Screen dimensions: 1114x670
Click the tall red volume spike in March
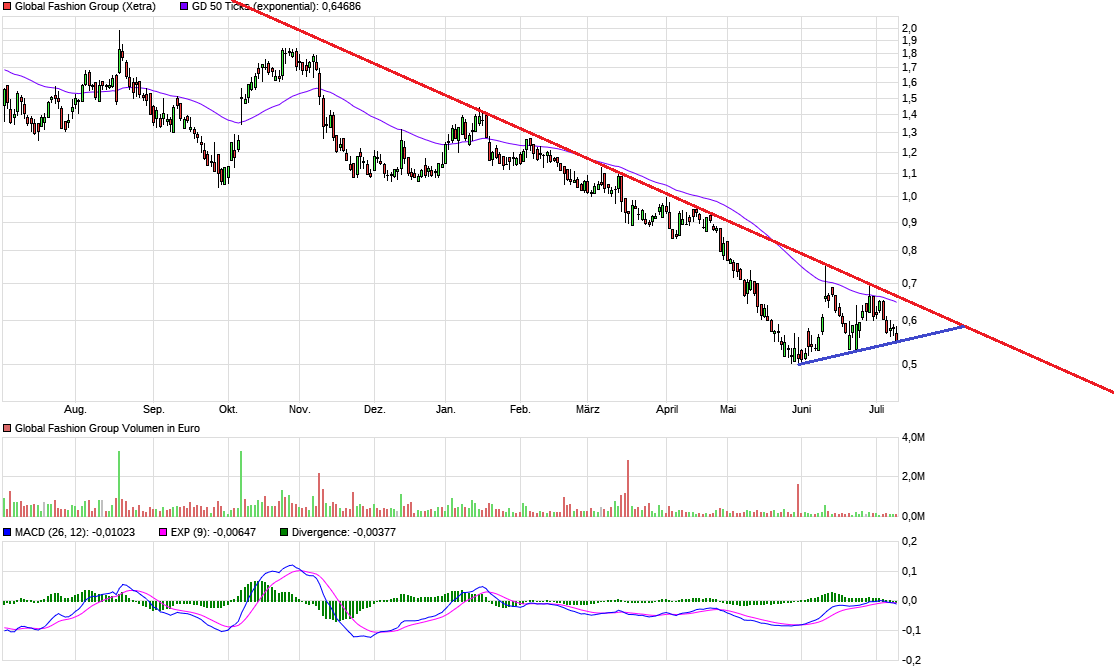click(x=628, y=488)
